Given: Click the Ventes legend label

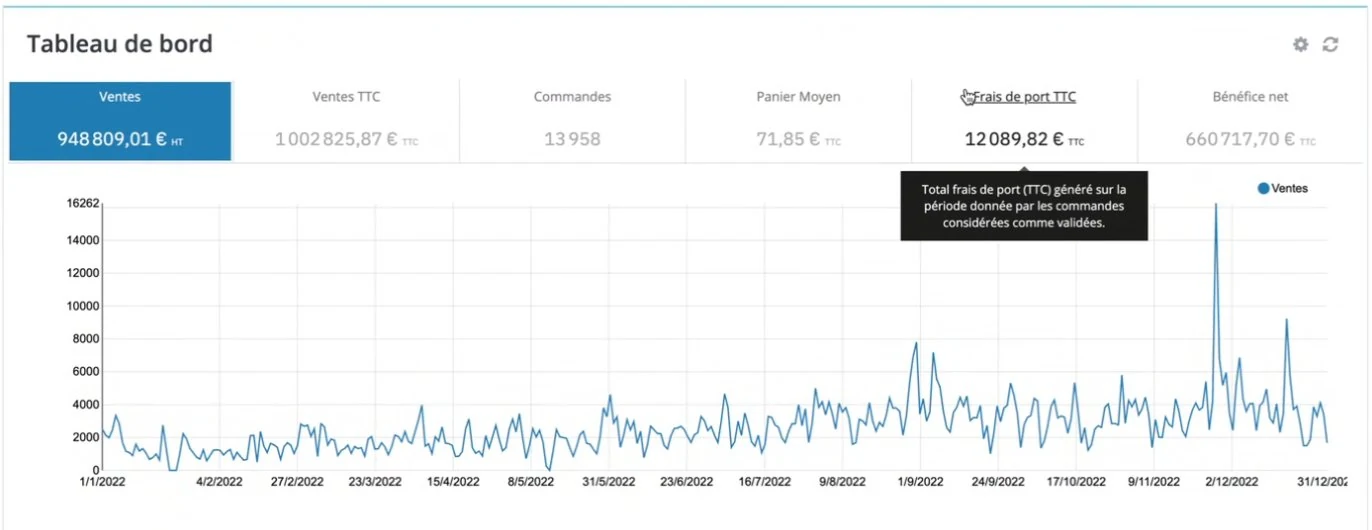Looking at the screenshot, I should coord(1289,188).
